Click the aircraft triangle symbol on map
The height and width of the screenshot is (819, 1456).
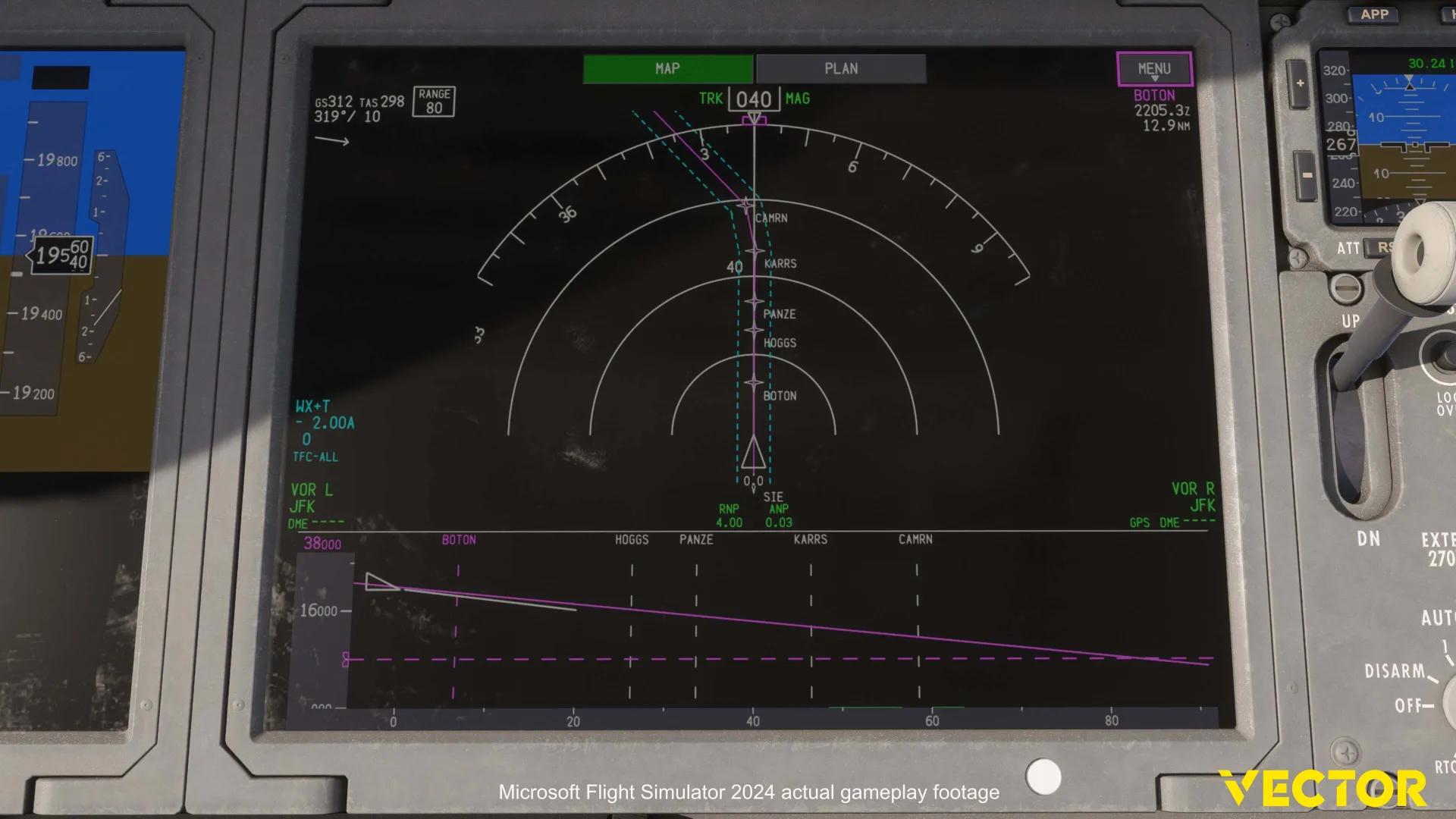pos(753,452)
